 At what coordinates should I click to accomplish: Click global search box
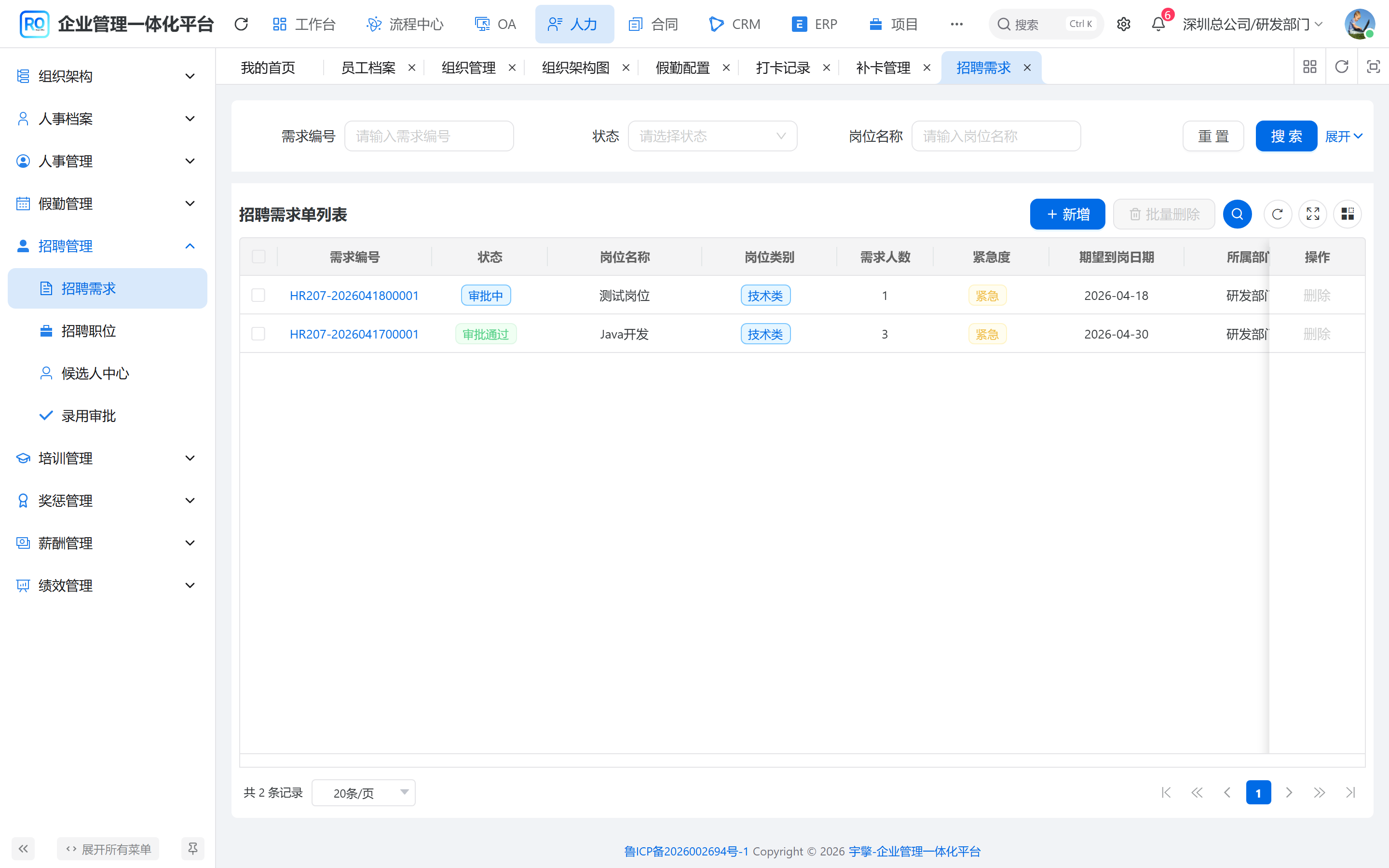[x=1046, y=24]
